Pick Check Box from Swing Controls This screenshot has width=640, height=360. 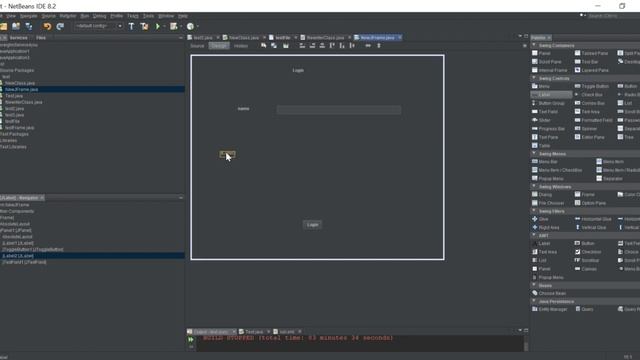click(x=588, y=95)
